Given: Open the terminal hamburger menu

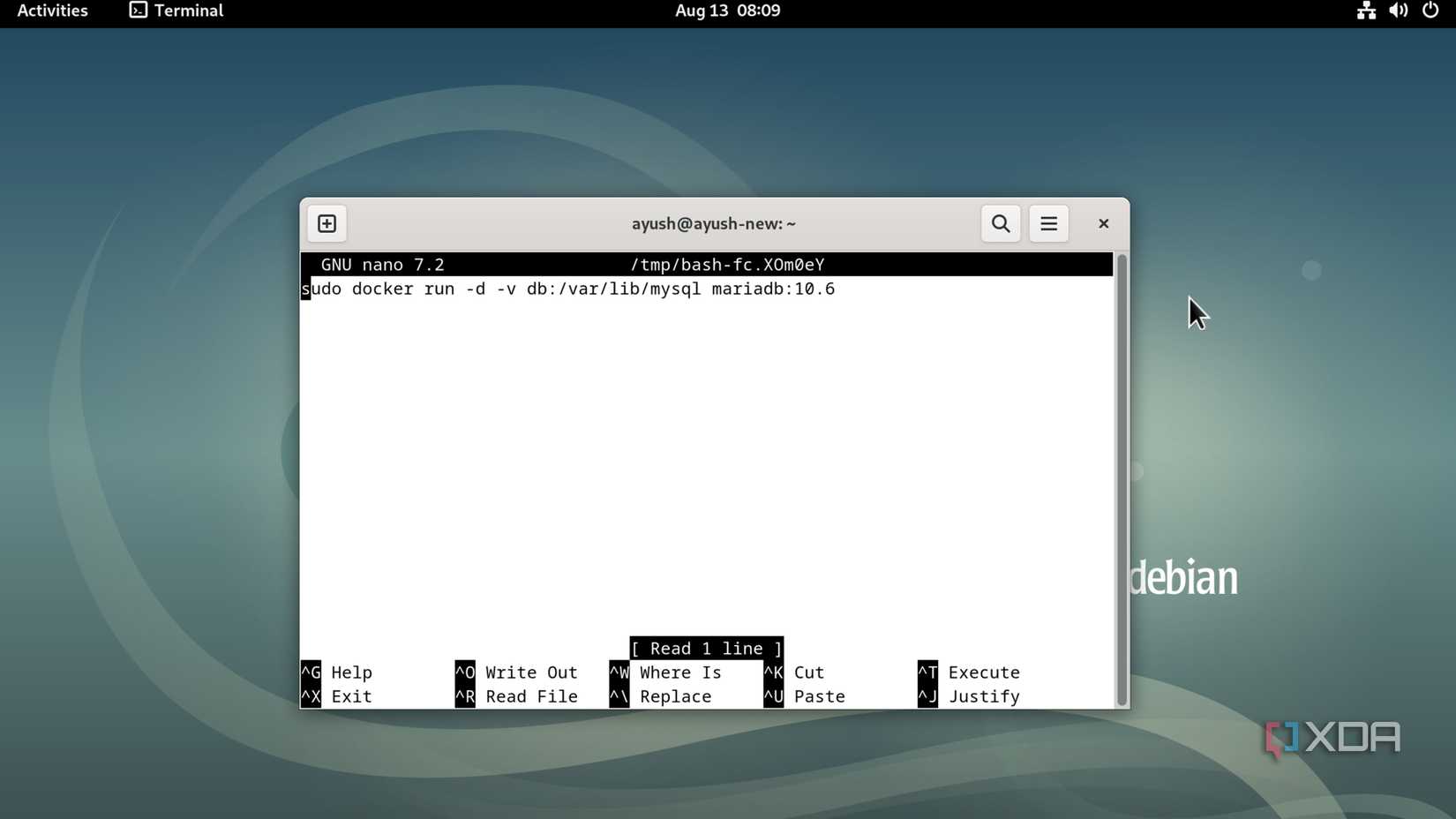Looking at the screenshot, I should coord(1048,223).
